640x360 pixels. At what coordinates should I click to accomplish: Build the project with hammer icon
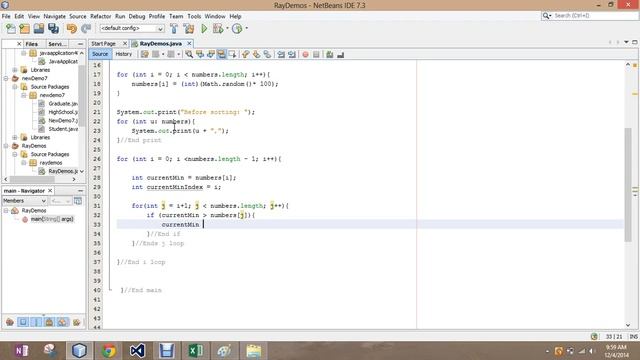(174, 29)
